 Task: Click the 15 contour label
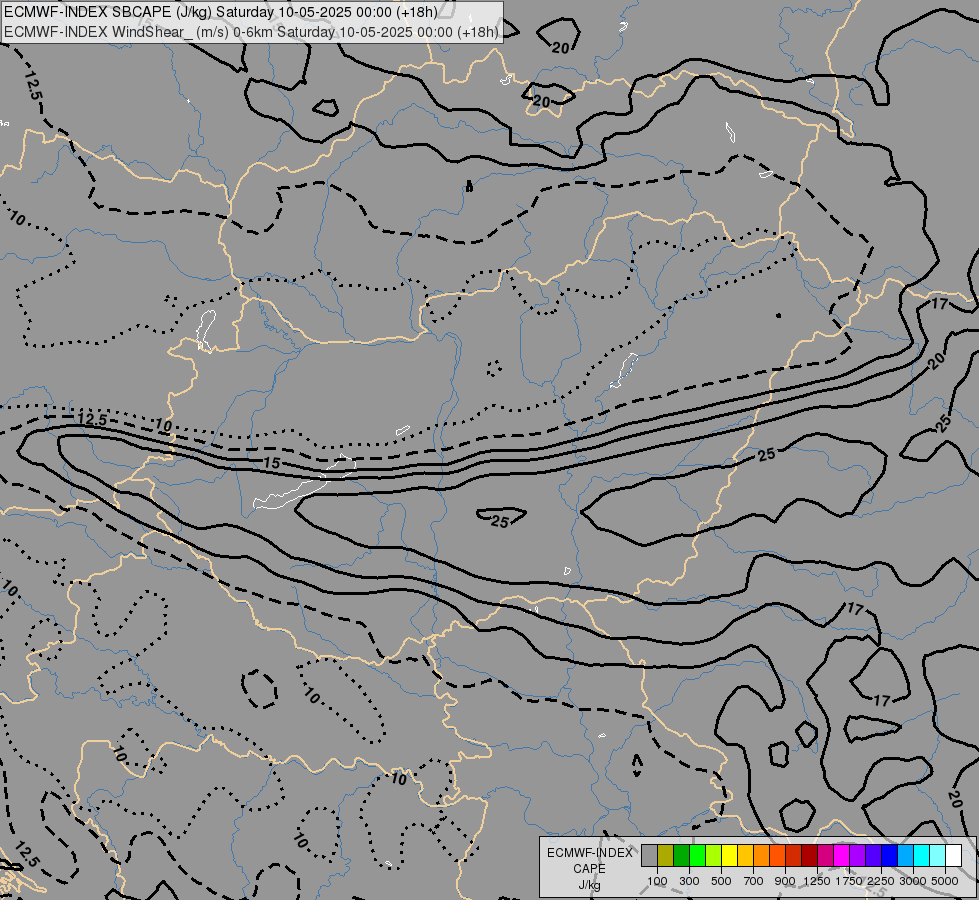272,463
